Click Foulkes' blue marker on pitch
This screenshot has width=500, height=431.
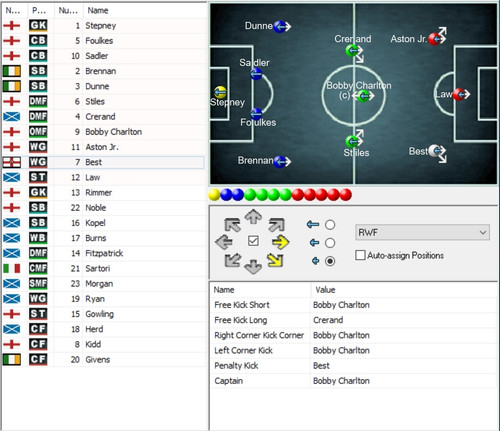(x=256, y=114)
